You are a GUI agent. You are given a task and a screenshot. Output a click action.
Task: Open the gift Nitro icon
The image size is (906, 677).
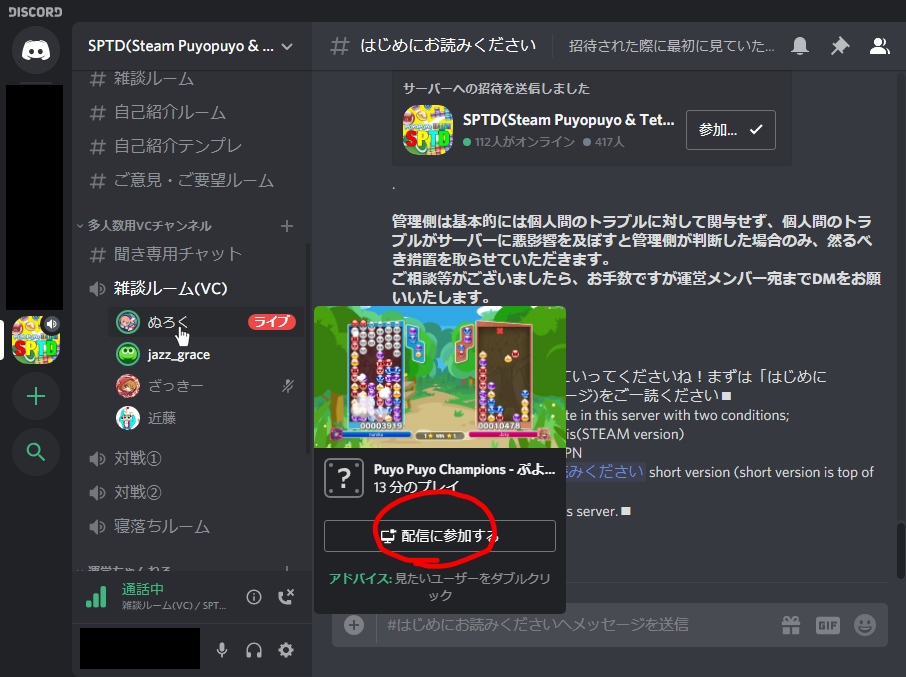(x=791, y=625)
